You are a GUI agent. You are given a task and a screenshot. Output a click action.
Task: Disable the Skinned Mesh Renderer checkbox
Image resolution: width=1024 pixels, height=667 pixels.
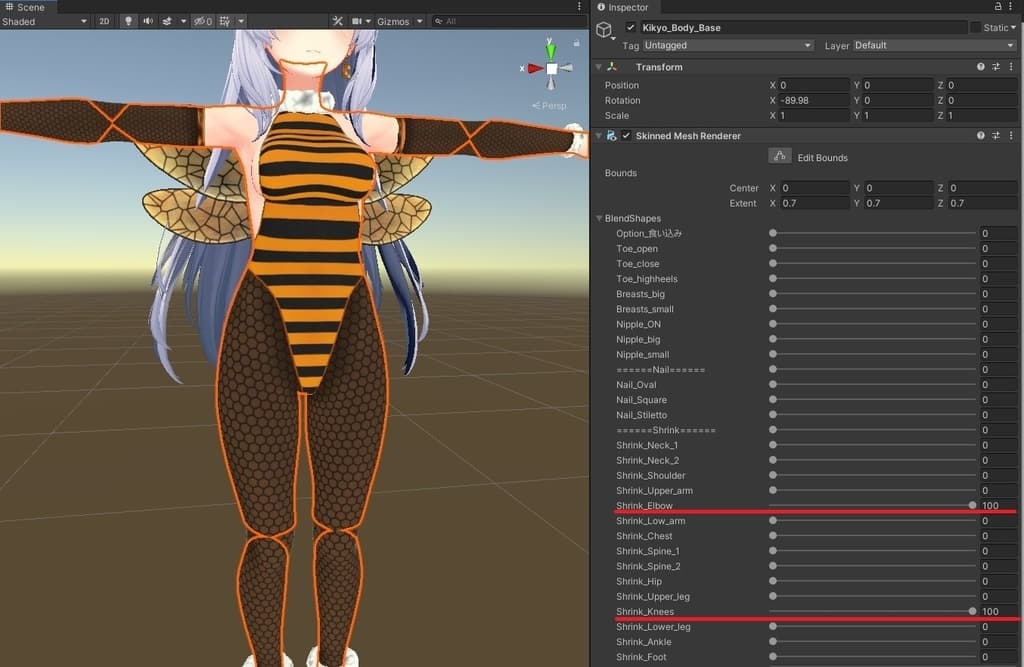[x=626, y=136]
